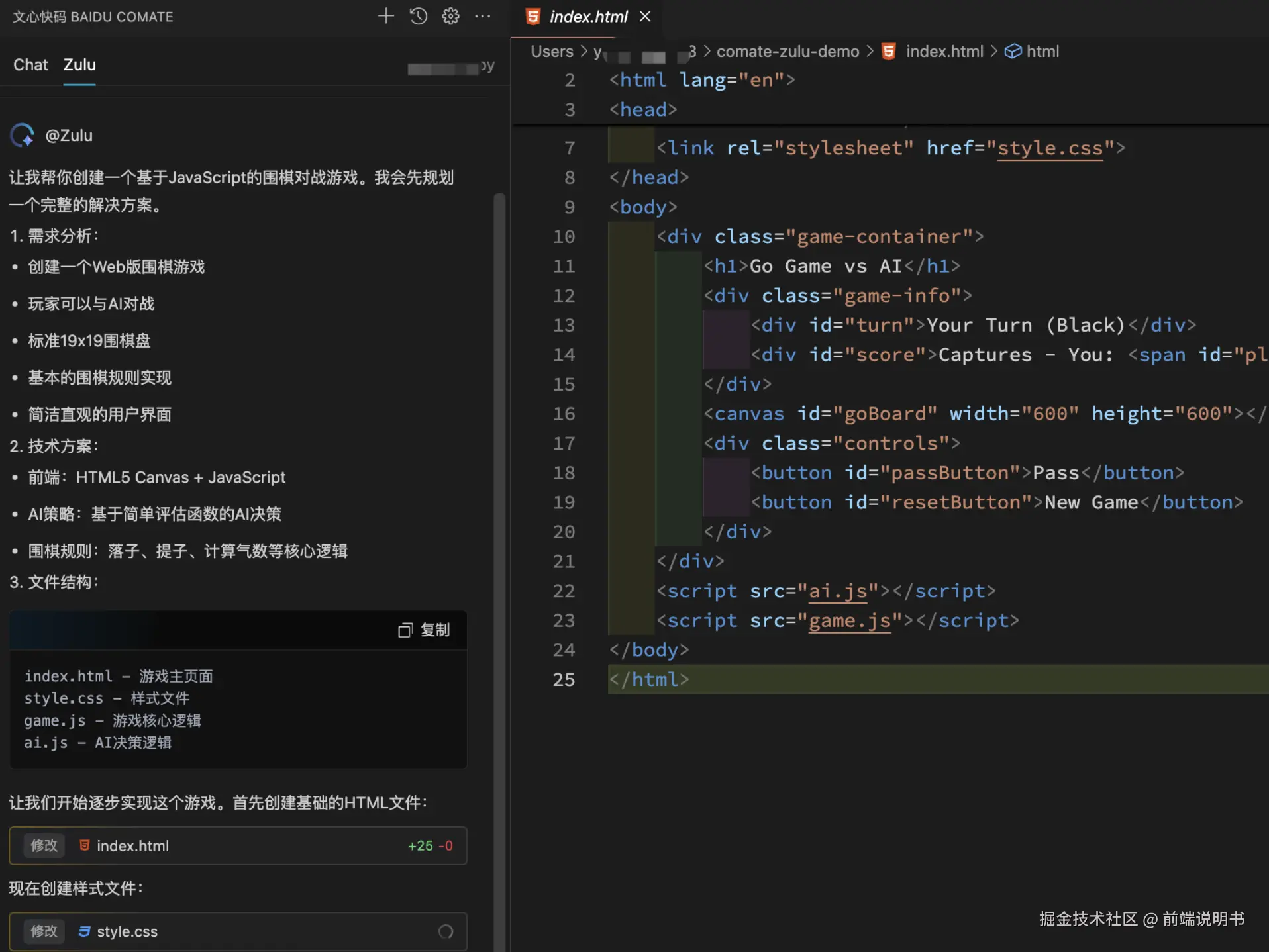The width and height of the screenshot is (1269, 952).
Task: Switch to the Chat tab
Action: tap(30, 65)
